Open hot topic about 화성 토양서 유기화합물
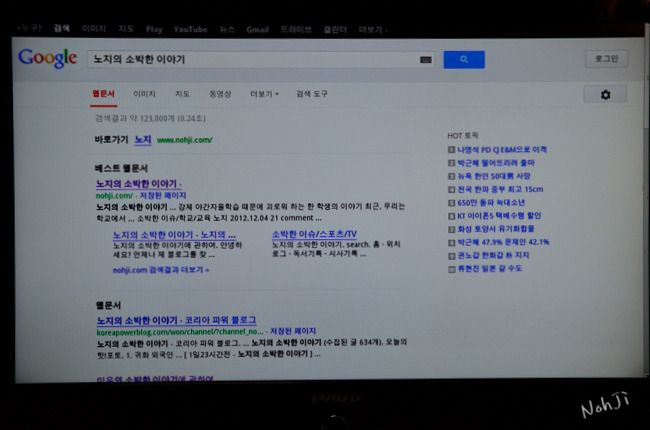The image size is (650, 430). pos(496,229)
